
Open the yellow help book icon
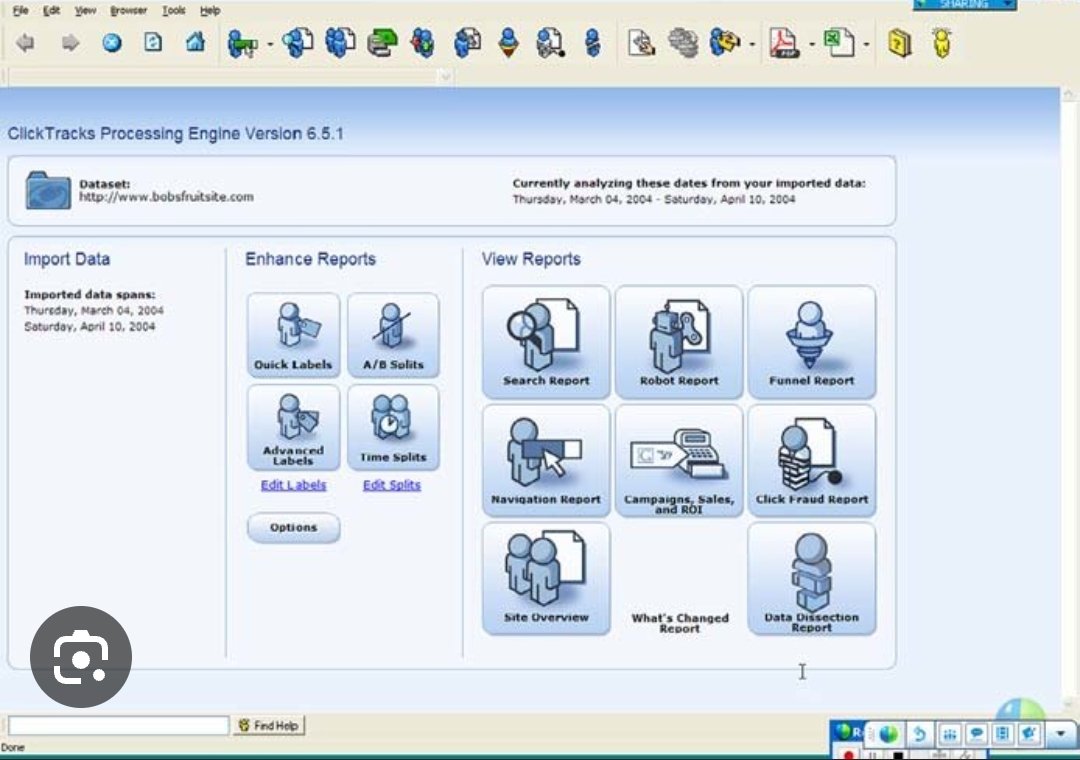(x=899, y=43)
